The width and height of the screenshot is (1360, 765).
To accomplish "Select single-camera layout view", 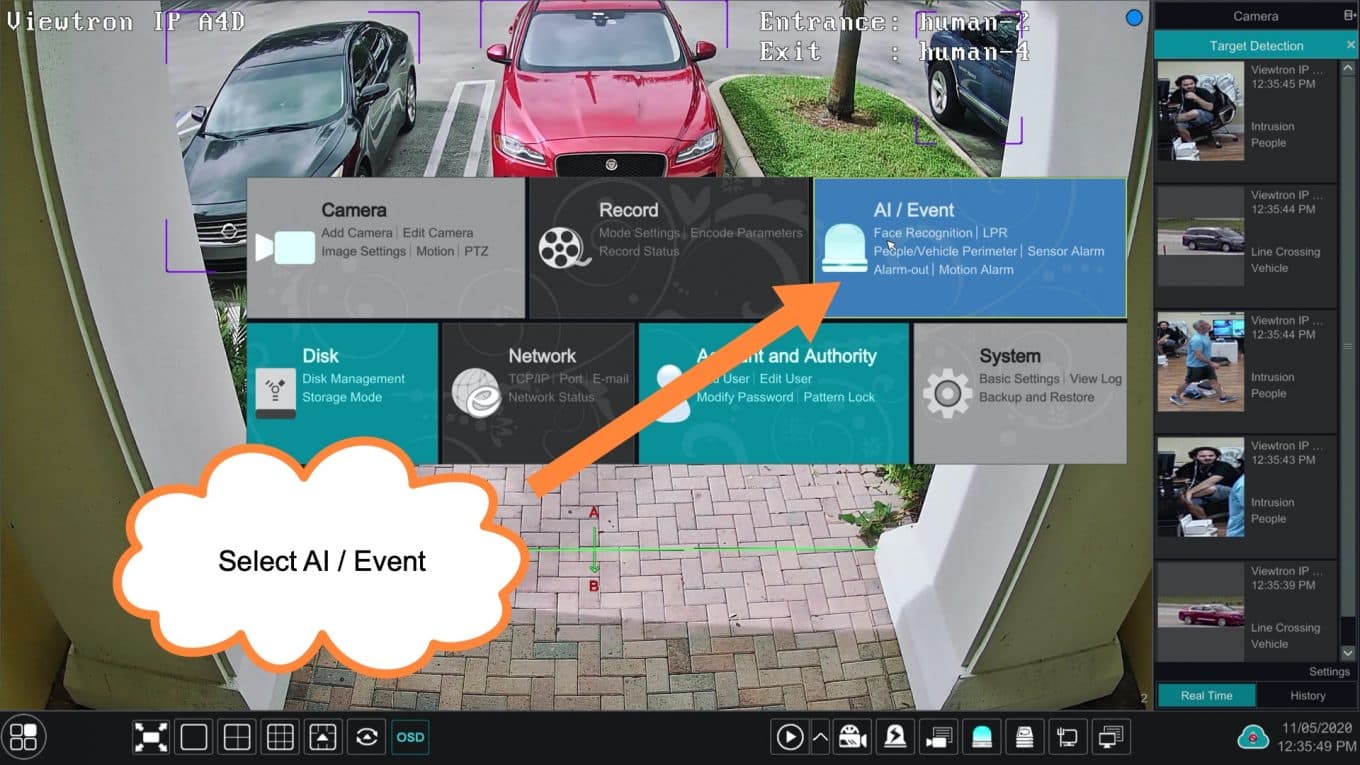I will pyautogui.click(x=194, y=737).
